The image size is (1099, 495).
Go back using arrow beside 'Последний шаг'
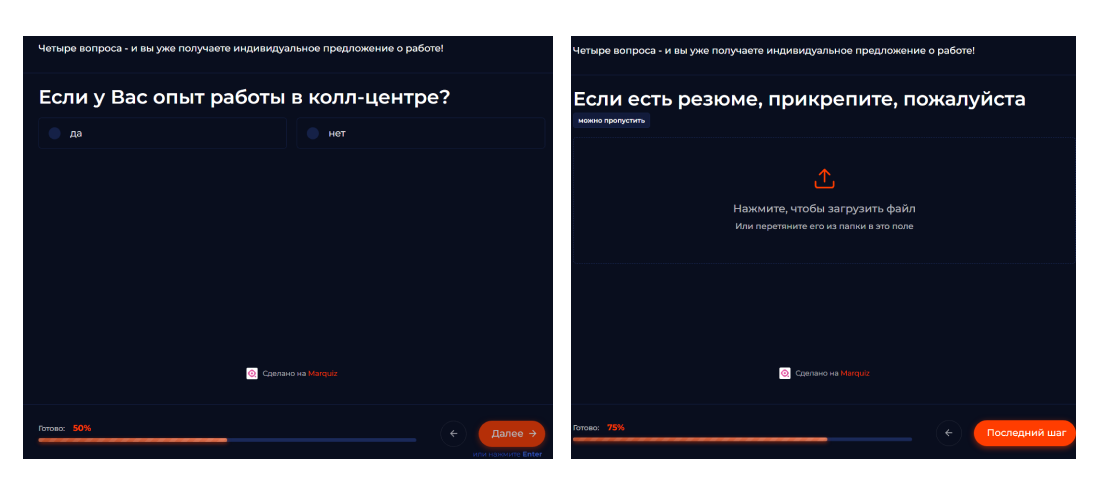[x=949, y=433]
